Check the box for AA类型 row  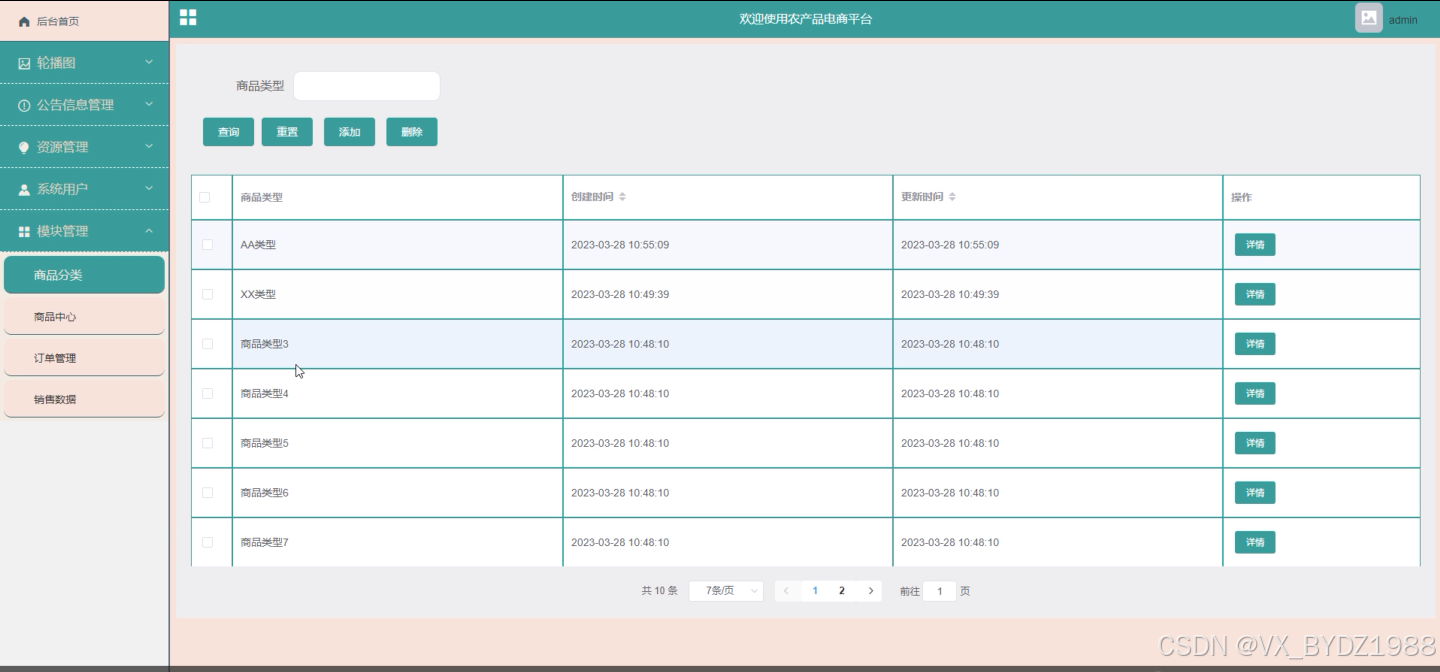208,244
